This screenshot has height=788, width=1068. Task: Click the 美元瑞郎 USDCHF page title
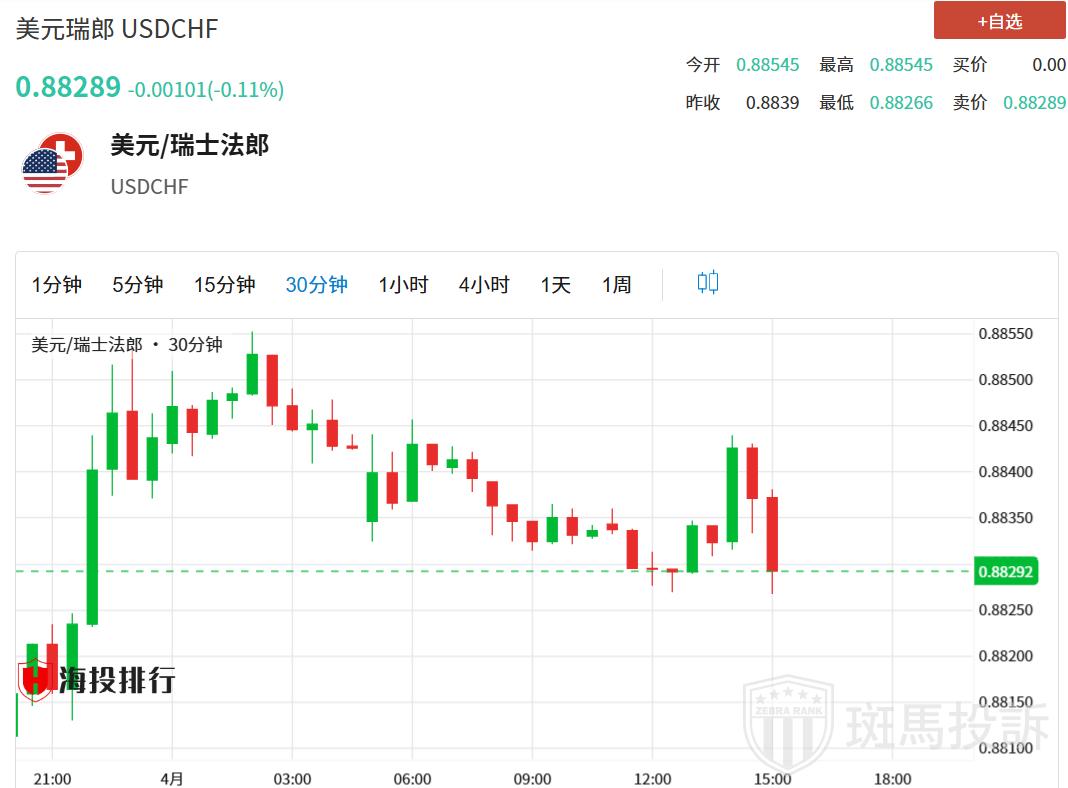point(117,29)
